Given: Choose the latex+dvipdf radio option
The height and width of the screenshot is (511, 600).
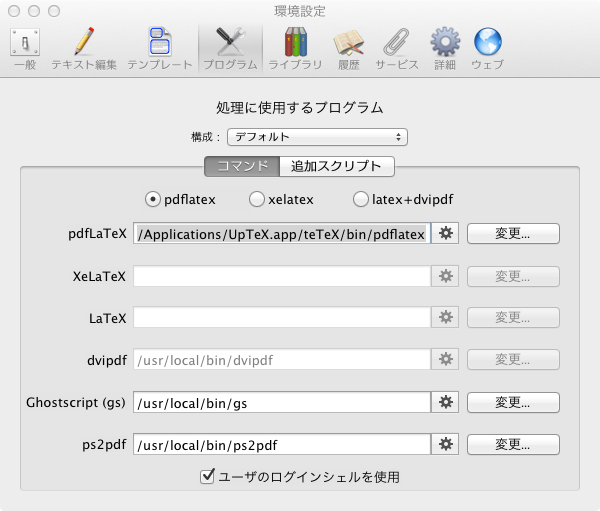Looking at the screenshot, I should 361,199.
